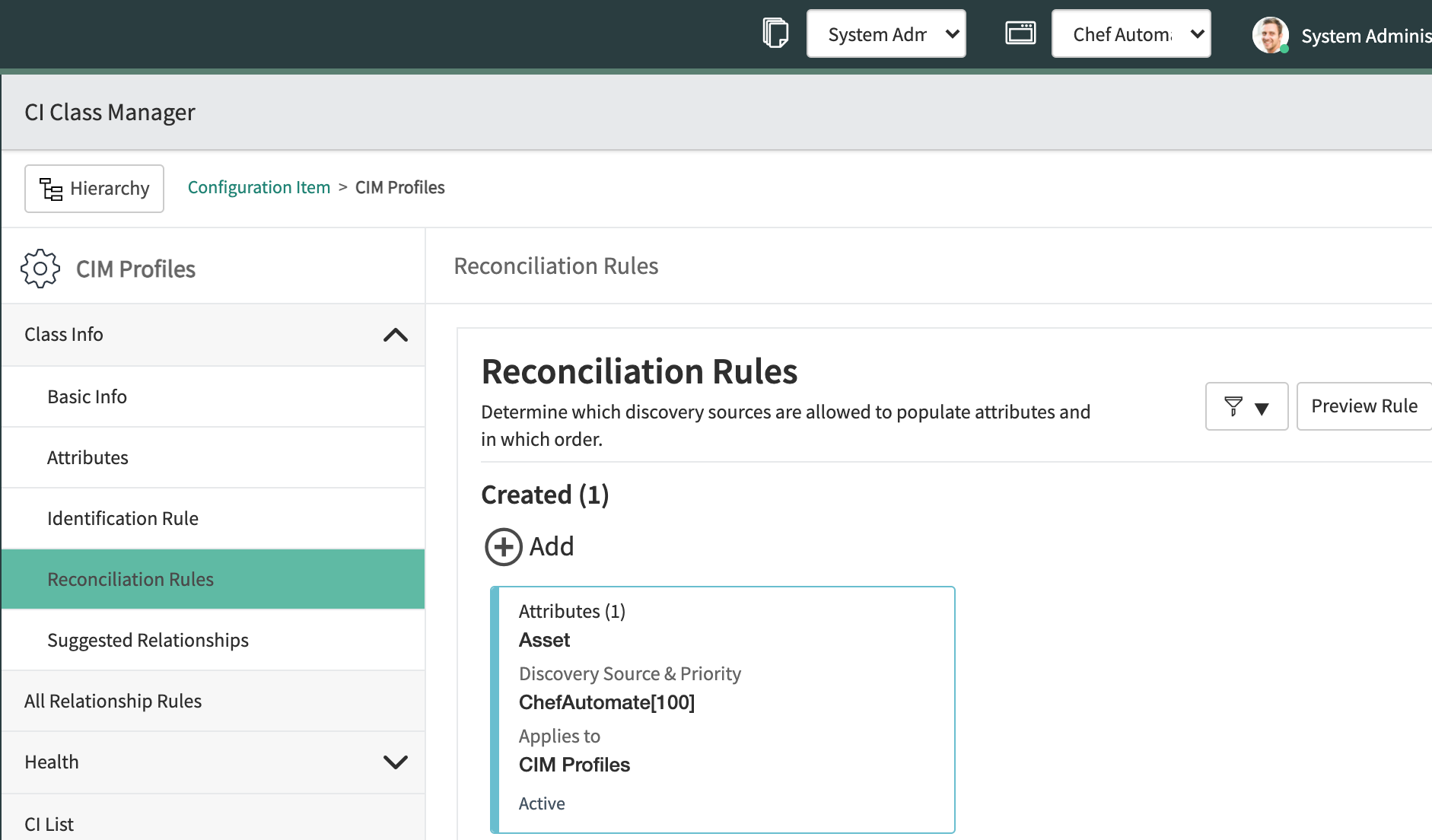Image resolution: width=1432 pixels, height=840 pixels.
Task: Open the application scope pages icon in header
Action: click(775, 33)
